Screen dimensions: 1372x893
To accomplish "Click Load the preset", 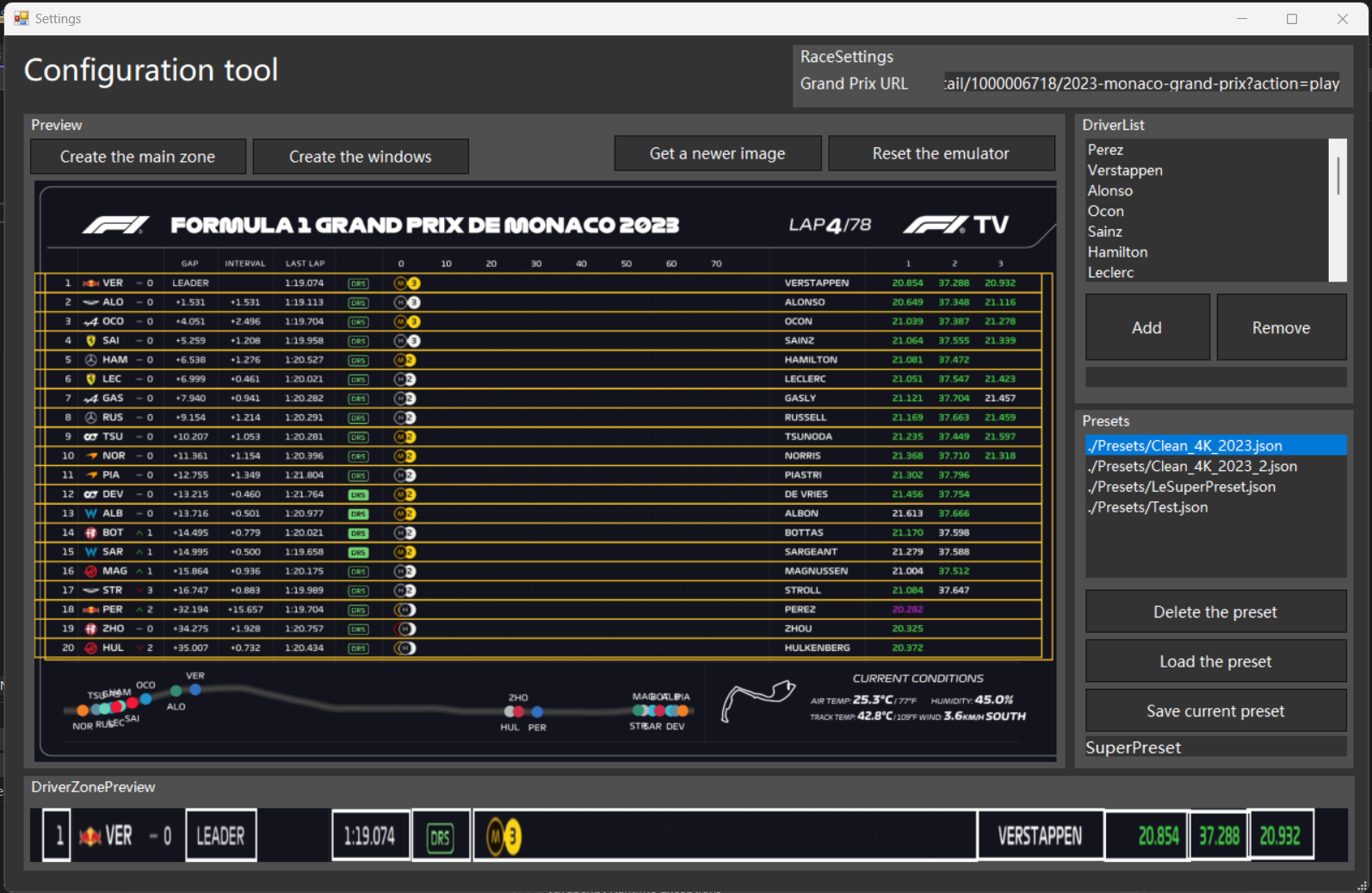I will 1215,661.
